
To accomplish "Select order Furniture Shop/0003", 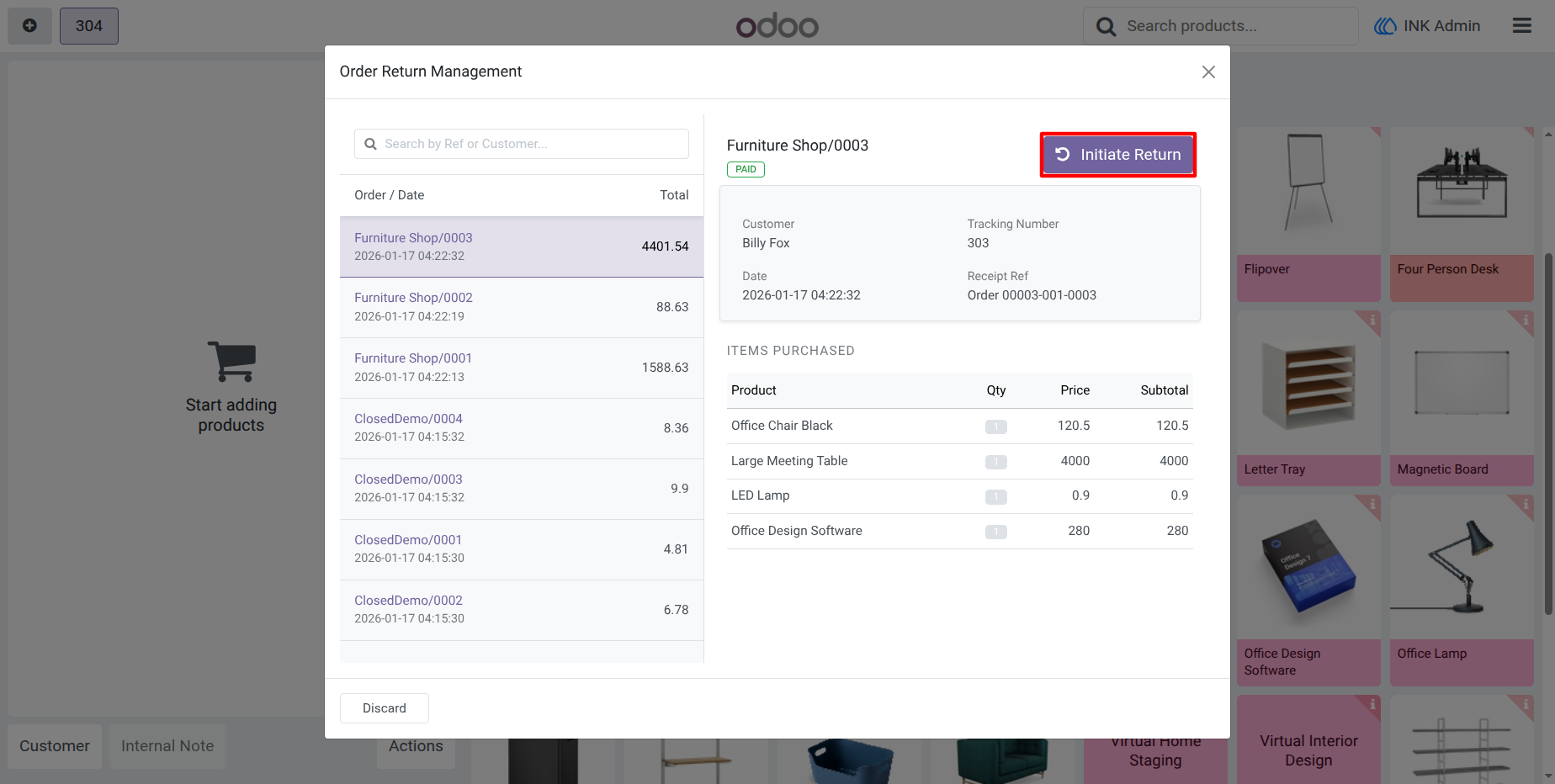I will pos(522,246).
